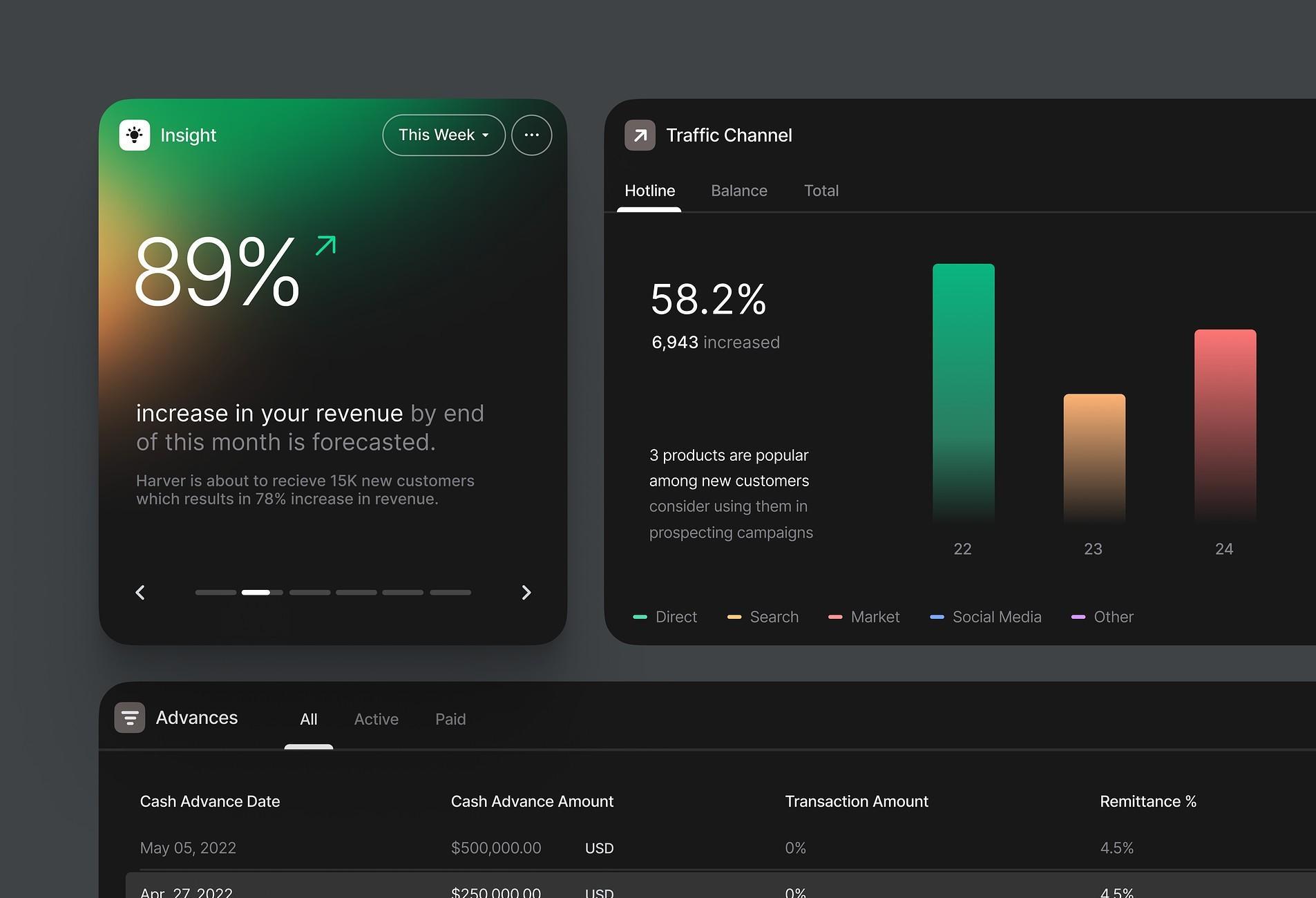Screen dimensions: 1316x898
Task: Switch to the Balance tab
Action: tap(739, 191)
